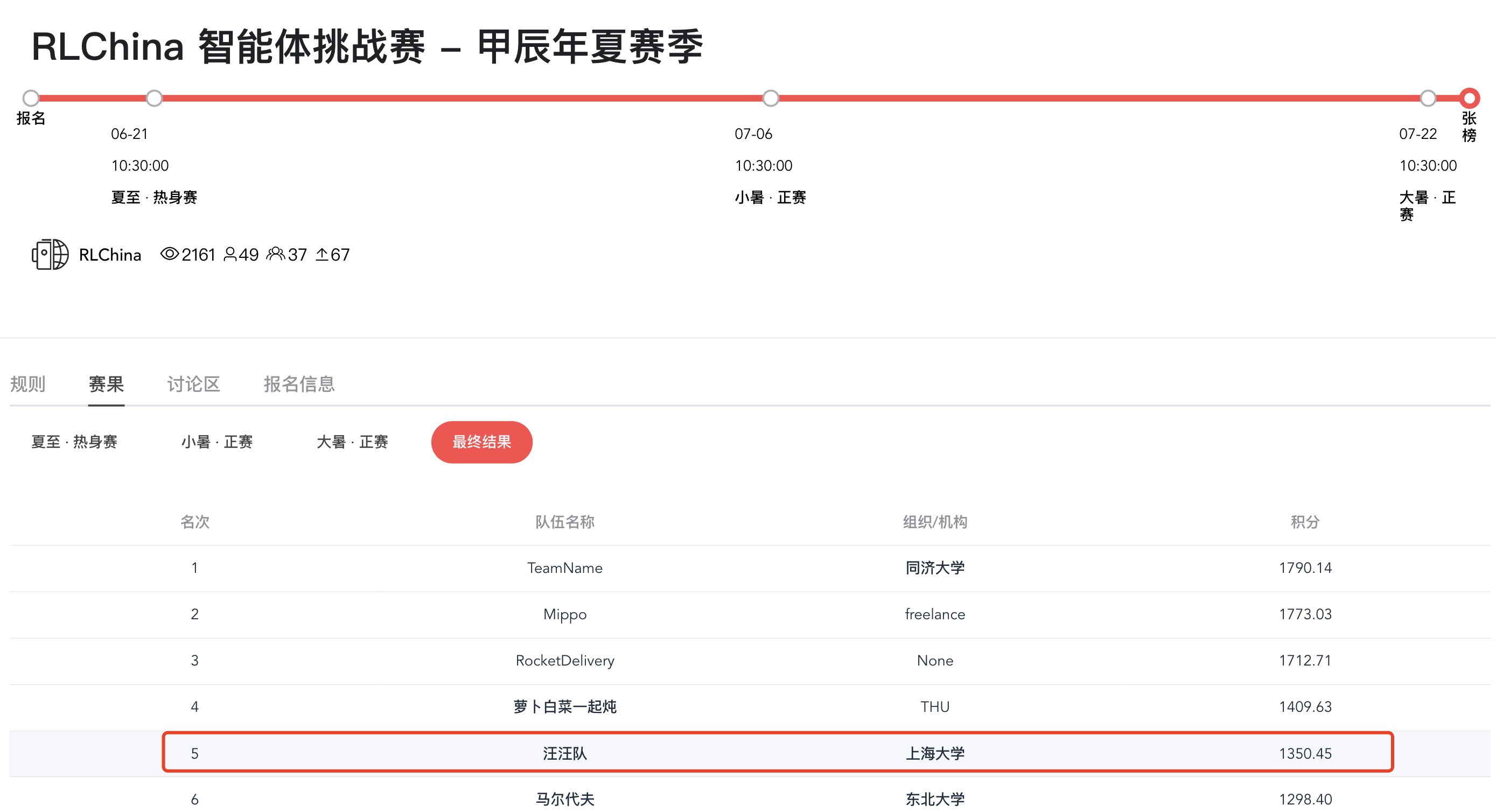Select team 汪汪队
The image size is (1496, 812).
pyautogui.click(x=564, y=753)
